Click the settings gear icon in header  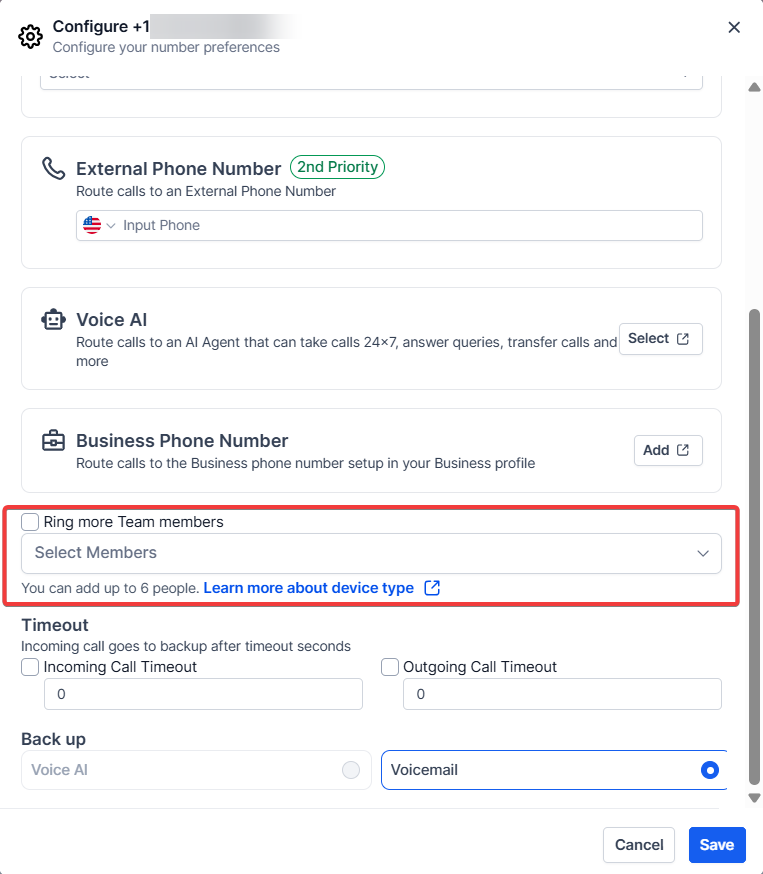pyautogui.click(x=30, y=37)
